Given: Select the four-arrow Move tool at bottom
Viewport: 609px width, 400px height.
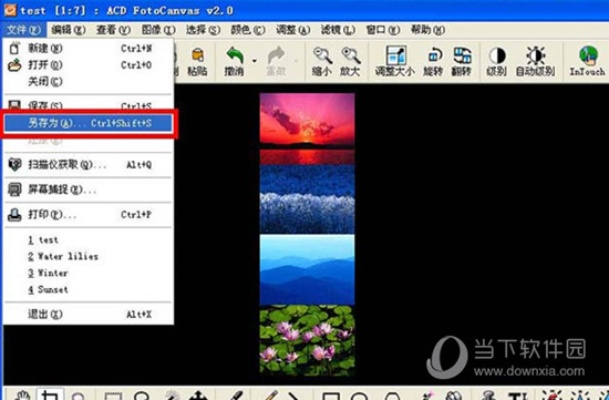Looking at the screenshot, I should (198, 396).
